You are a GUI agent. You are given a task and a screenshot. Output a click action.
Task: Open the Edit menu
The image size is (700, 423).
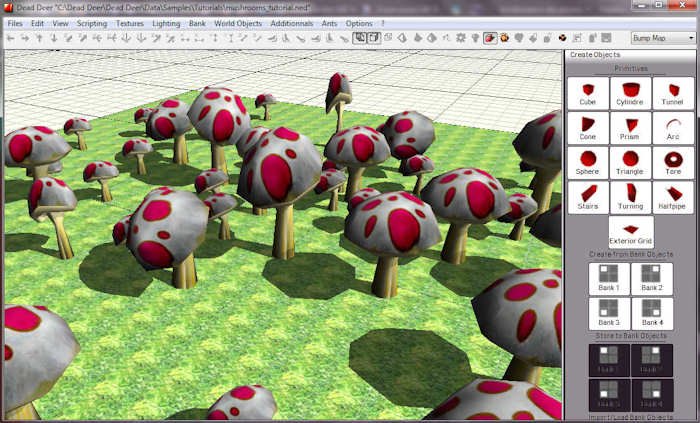(38, 24)
